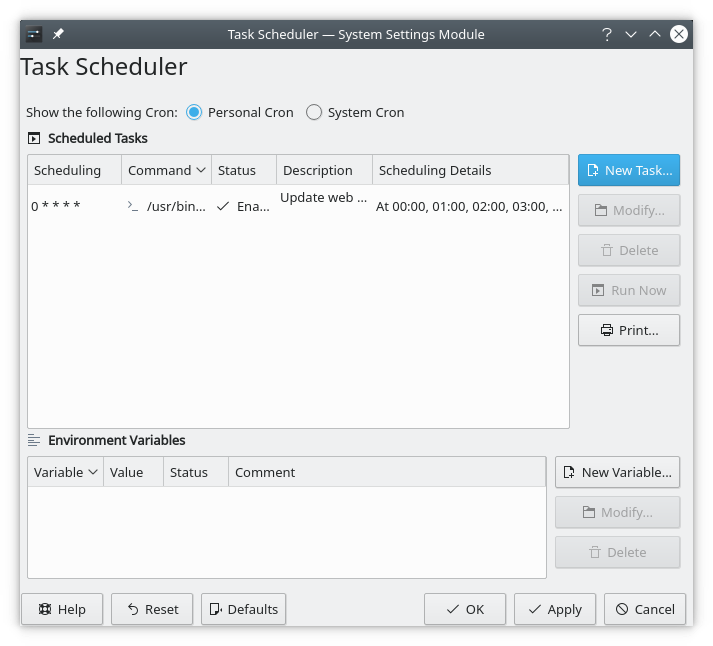Click the Scheduled Tasks section icon
The image size is (713, 646).
coord(34,139)
